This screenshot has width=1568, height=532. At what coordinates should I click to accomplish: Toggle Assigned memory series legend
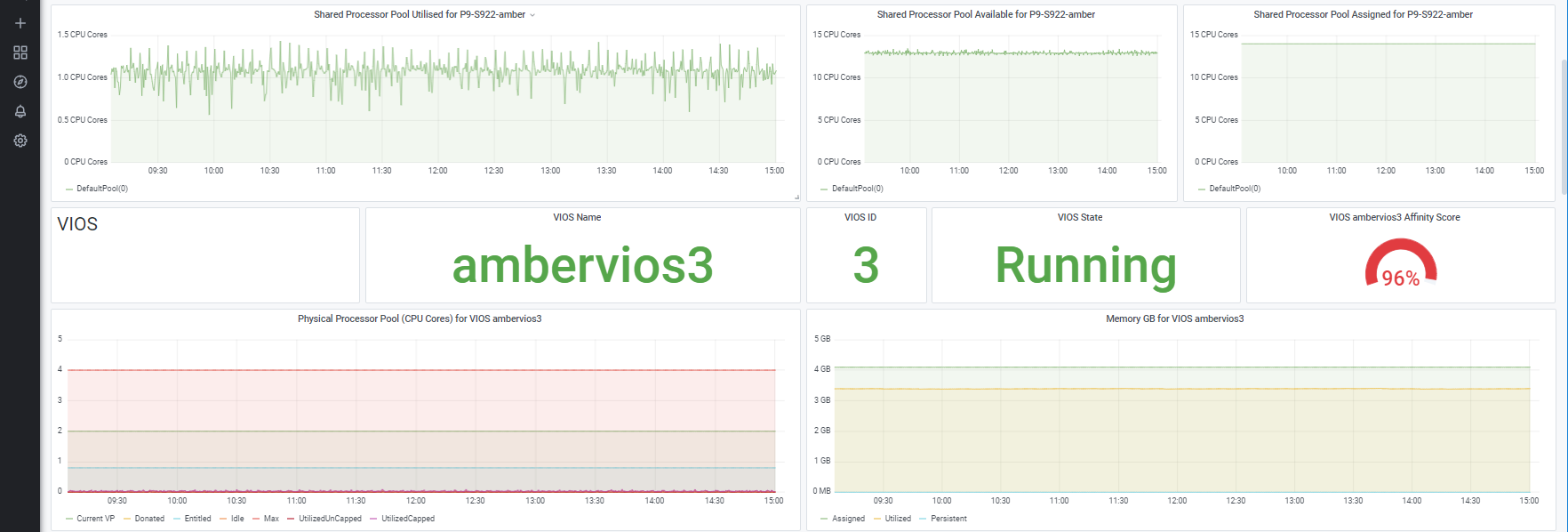[848, 519]
